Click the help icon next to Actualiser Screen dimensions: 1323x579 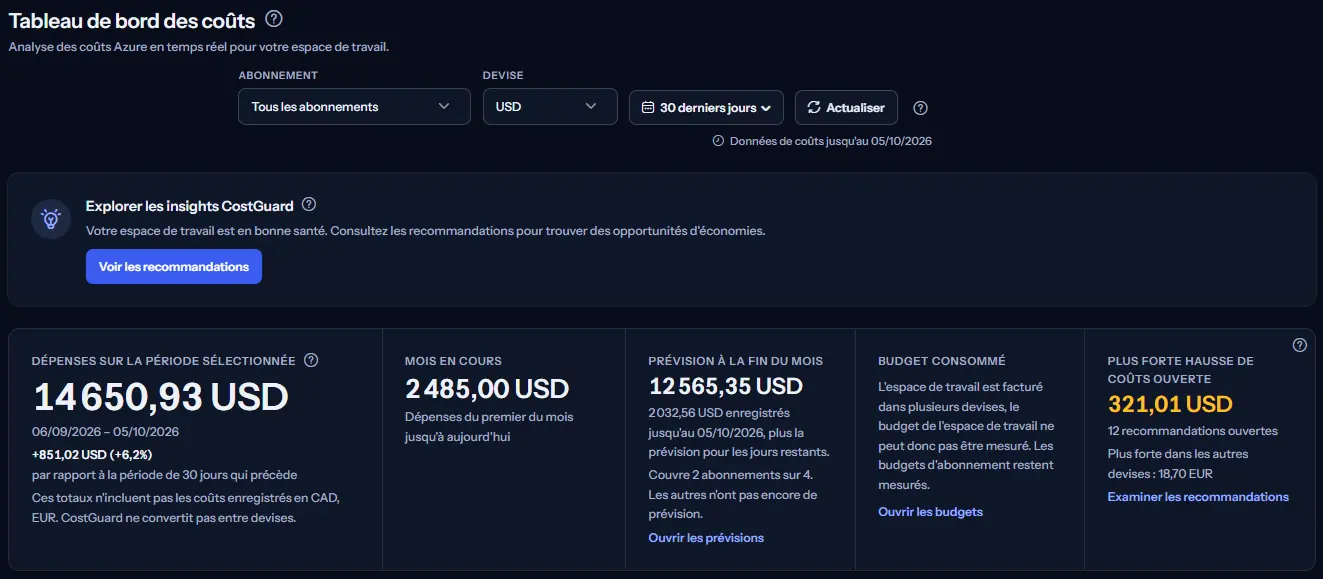(x=921, y=108)
